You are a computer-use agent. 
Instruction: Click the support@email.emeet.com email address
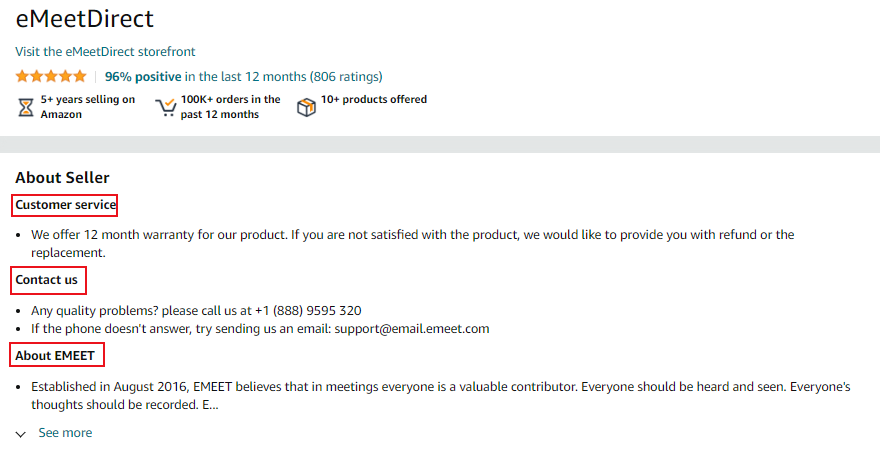(x=412, y=329)
